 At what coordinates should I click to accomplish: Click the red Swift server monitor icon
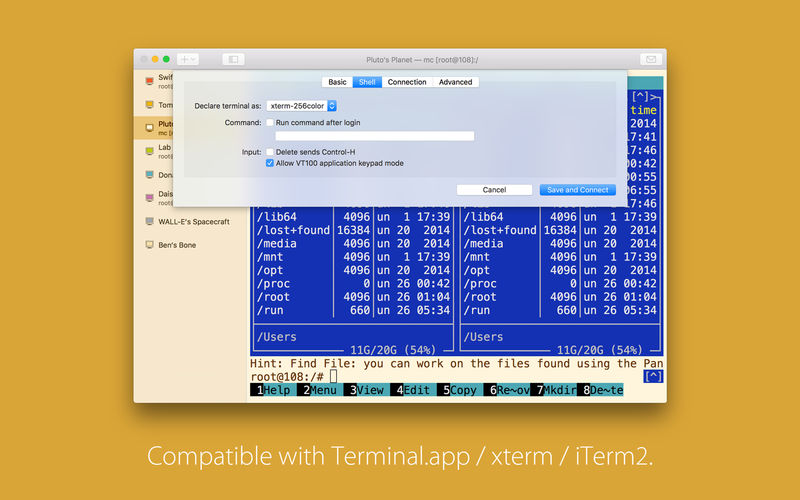pos(149,81)
